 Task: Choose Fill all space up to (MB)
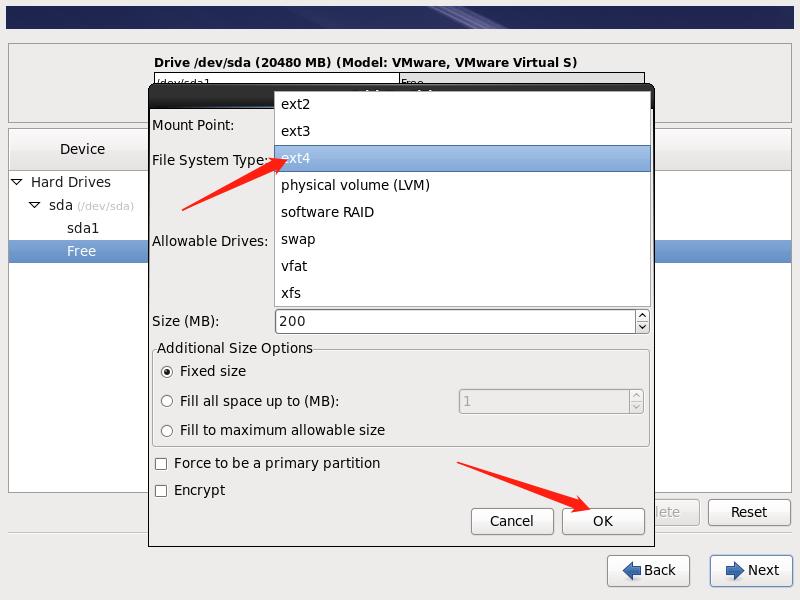(x=167, y=402)
